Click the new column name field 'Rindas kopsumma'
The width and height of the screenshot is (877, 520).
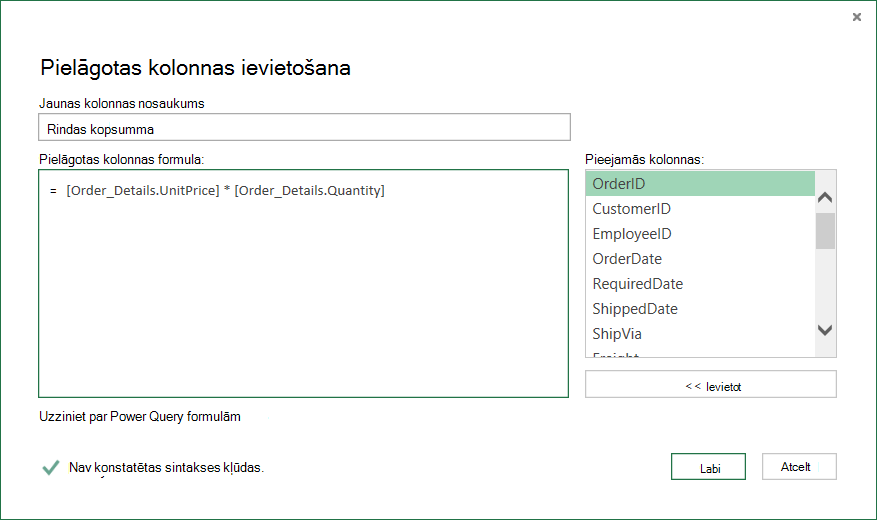pos(304,127)
